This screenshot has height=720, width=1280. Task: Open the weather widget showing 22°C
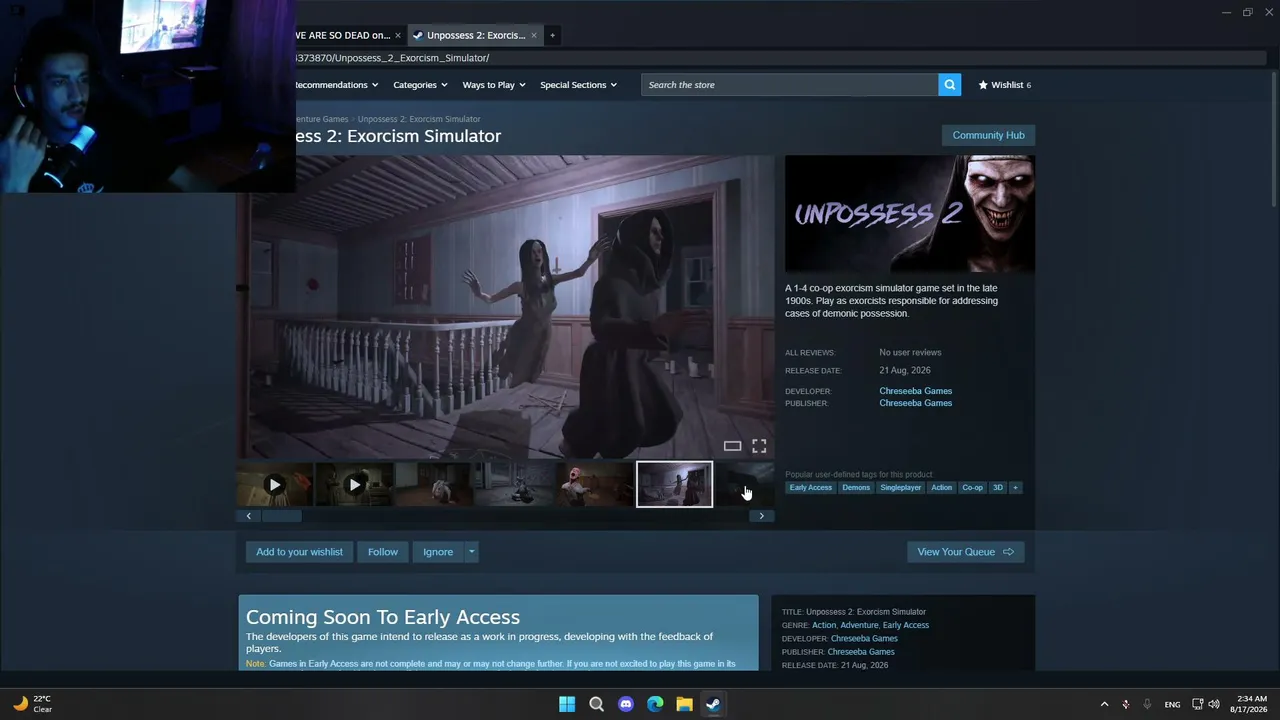tap(32, 704)
